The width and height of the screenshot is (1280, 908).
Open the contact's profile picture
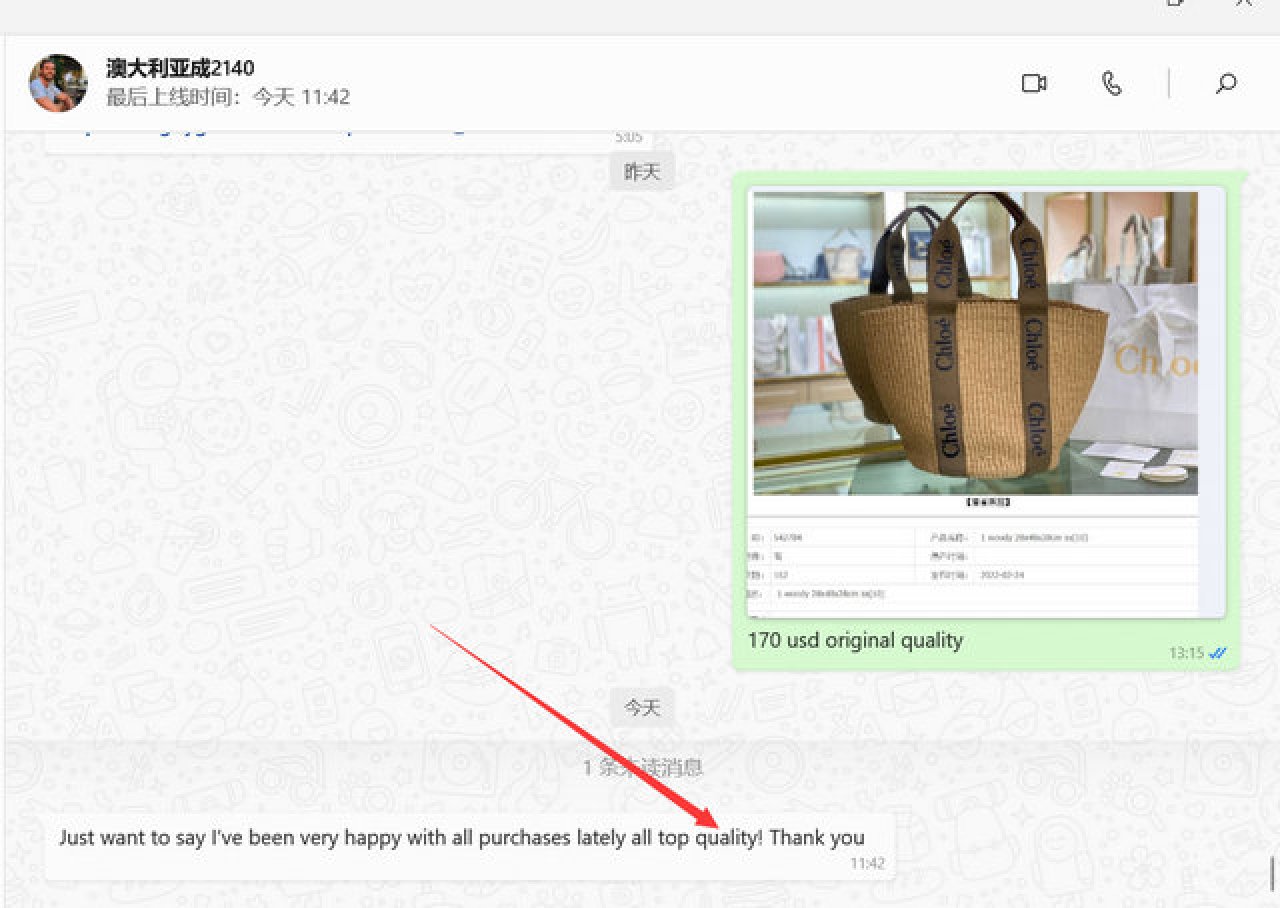58,83
